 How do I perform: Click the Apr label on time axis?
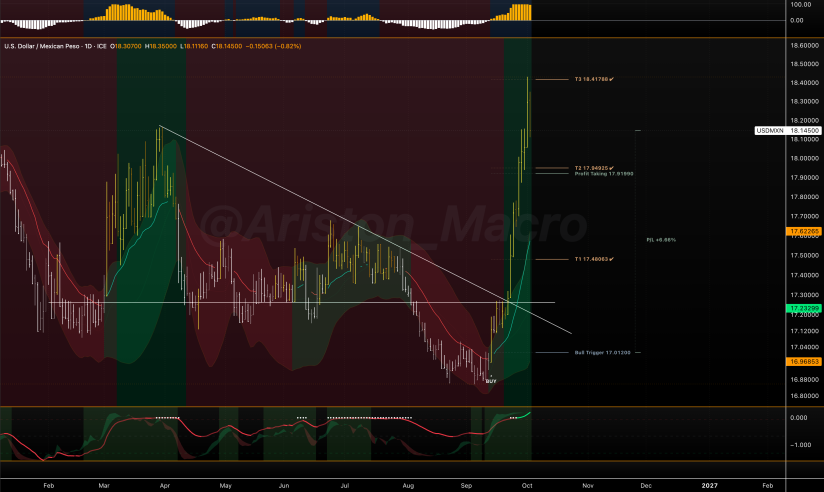click(x=164, y=486)
